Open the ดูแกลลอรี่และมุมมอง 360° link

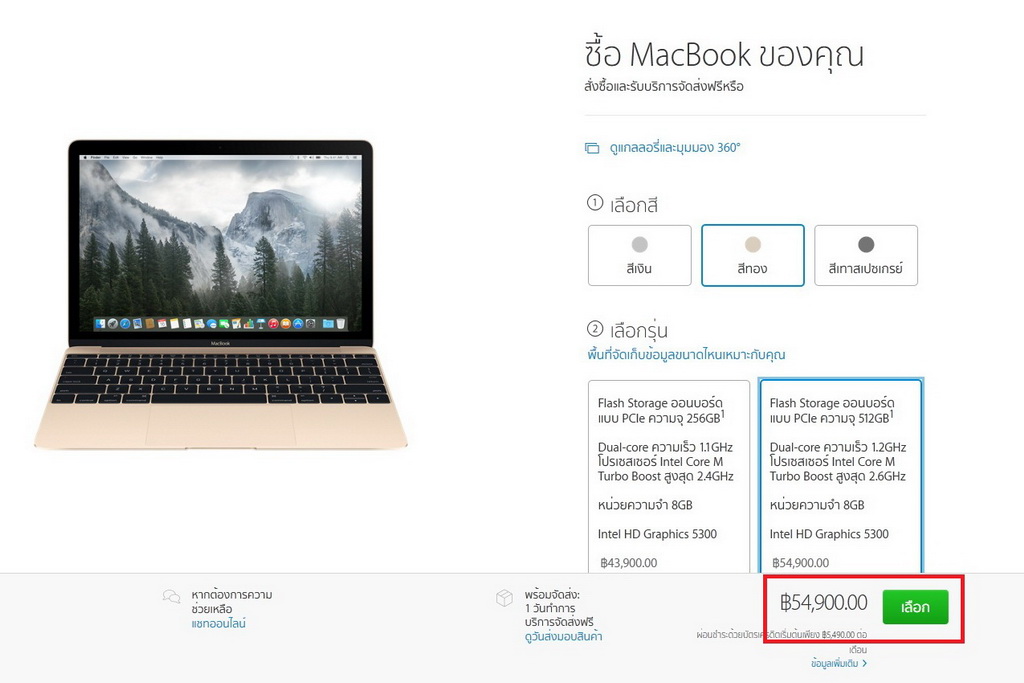675,148
